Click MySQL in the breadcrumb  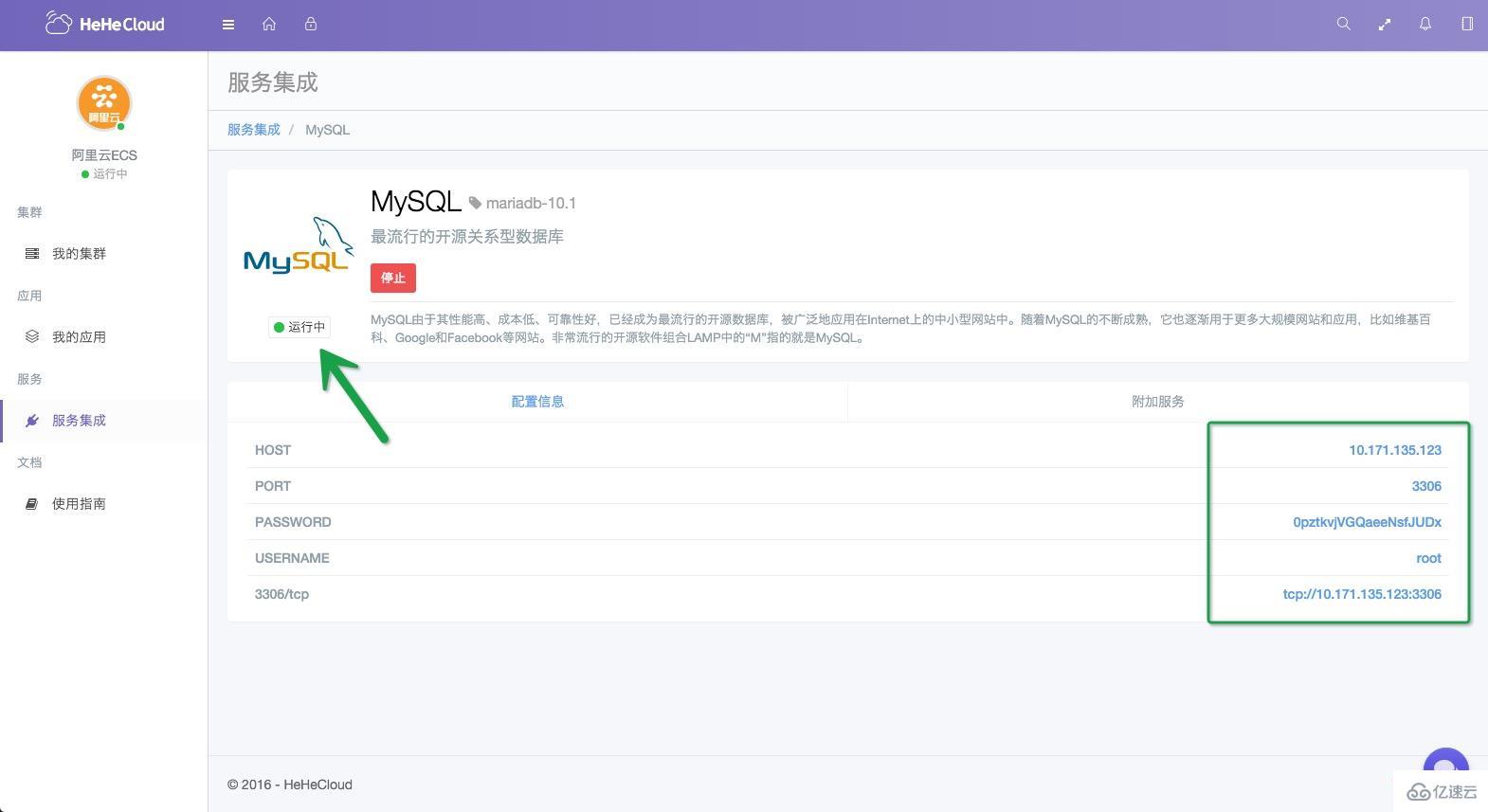327,130
